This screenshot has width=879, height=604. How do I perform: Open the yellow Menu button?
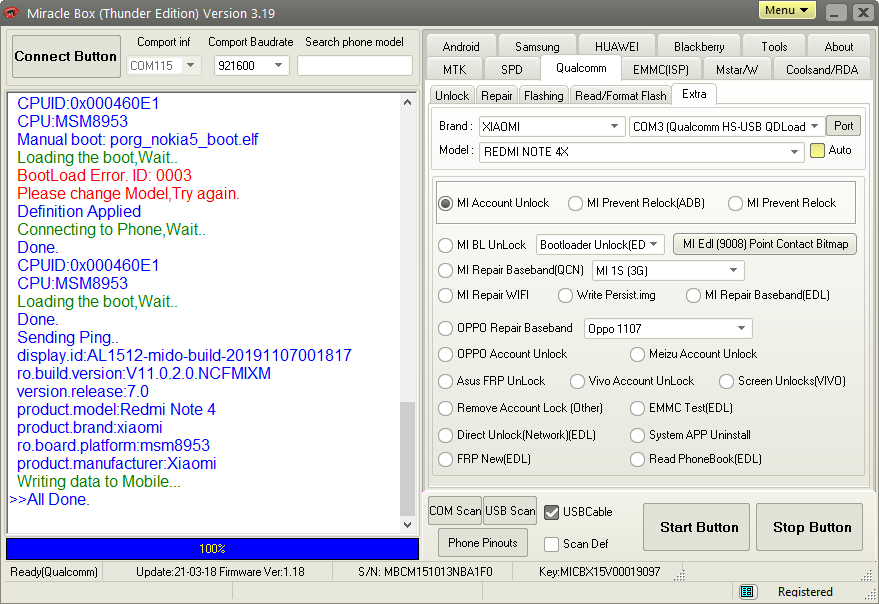[787, 10]
